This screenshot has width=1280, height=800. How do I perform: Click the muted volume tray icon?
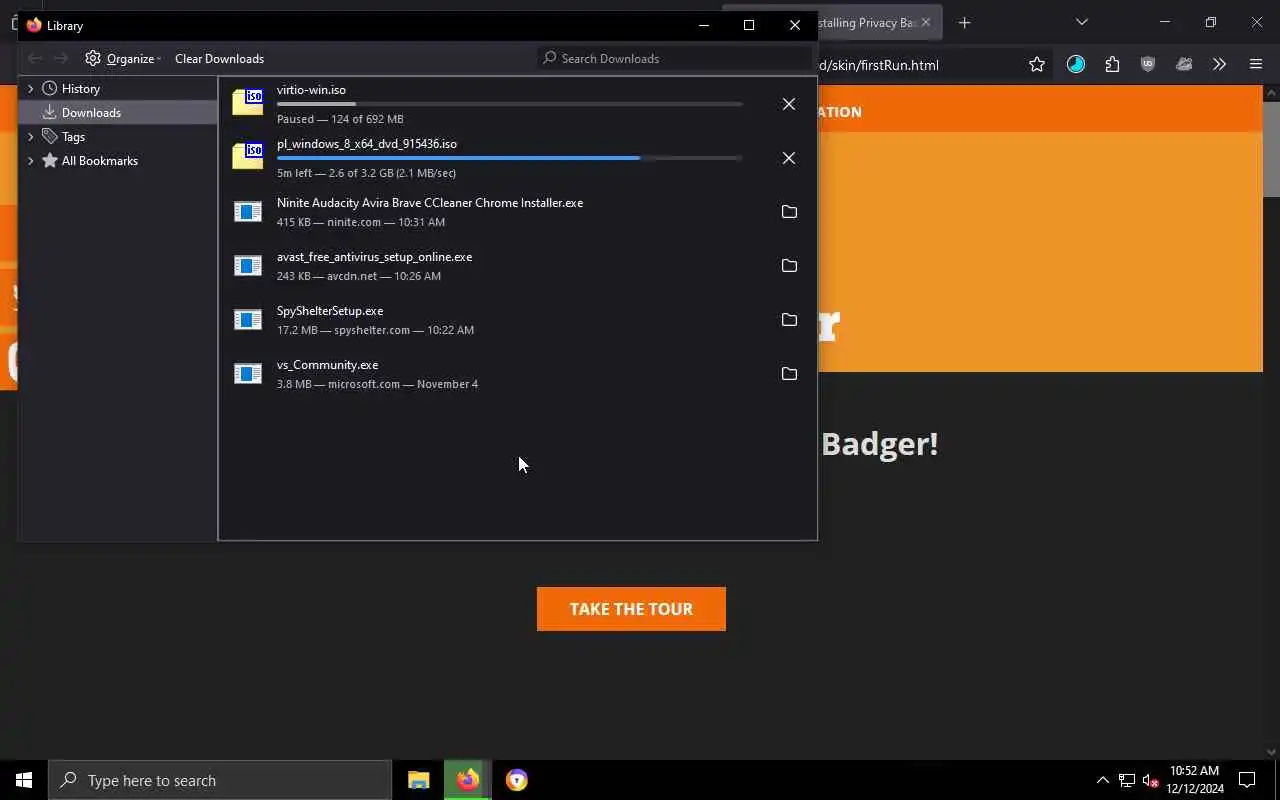point(1151,780)
